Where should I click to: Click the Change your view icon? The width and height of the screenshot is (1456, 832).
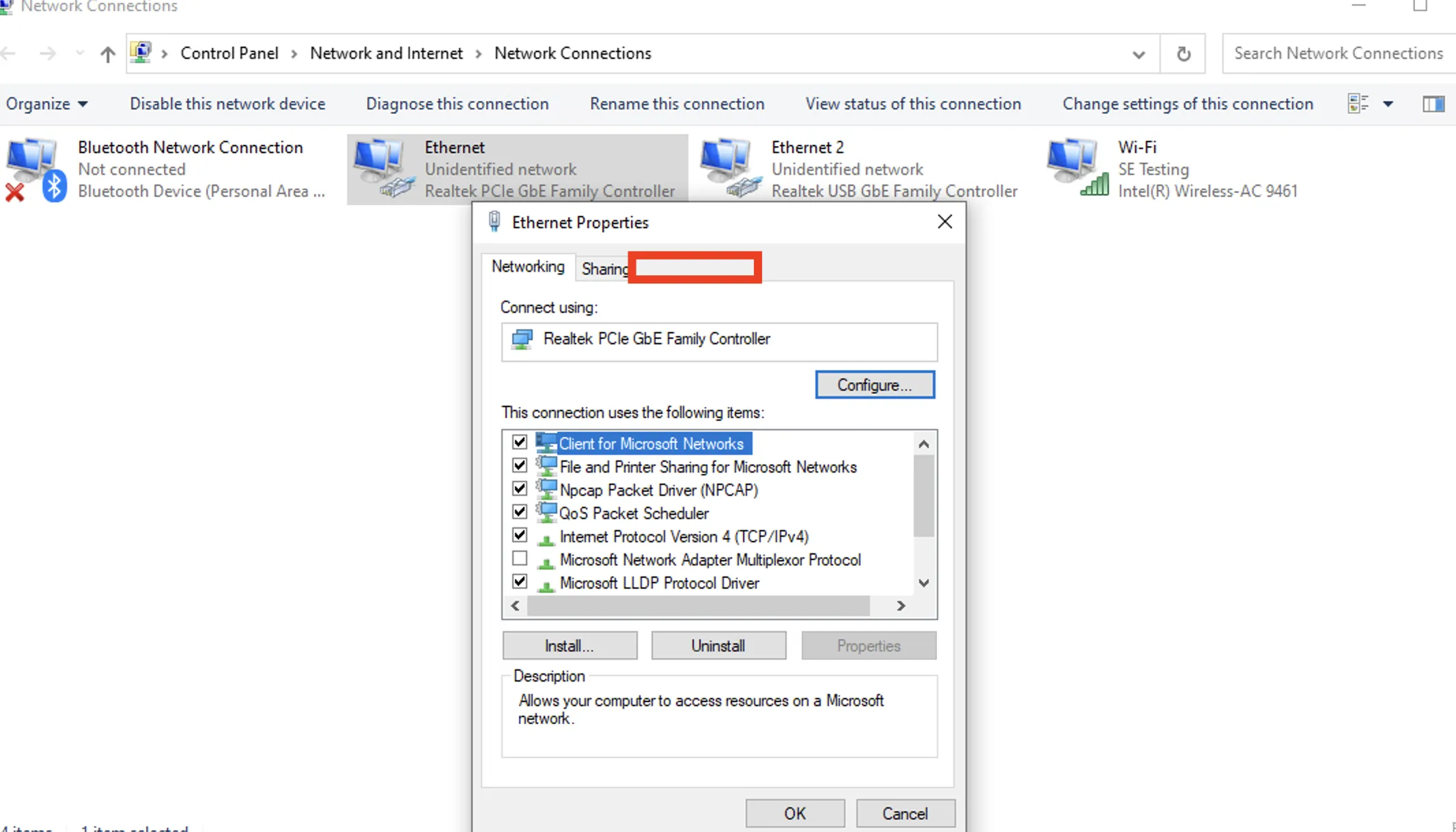tap(1358, 104)
